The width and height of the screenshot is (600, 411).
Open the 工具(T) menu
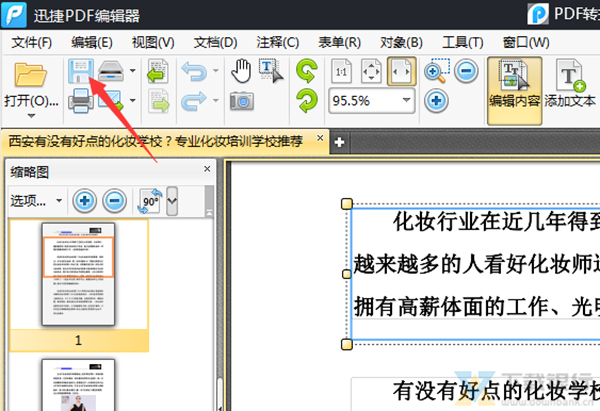pyautogui.click(x=463, y=42)
